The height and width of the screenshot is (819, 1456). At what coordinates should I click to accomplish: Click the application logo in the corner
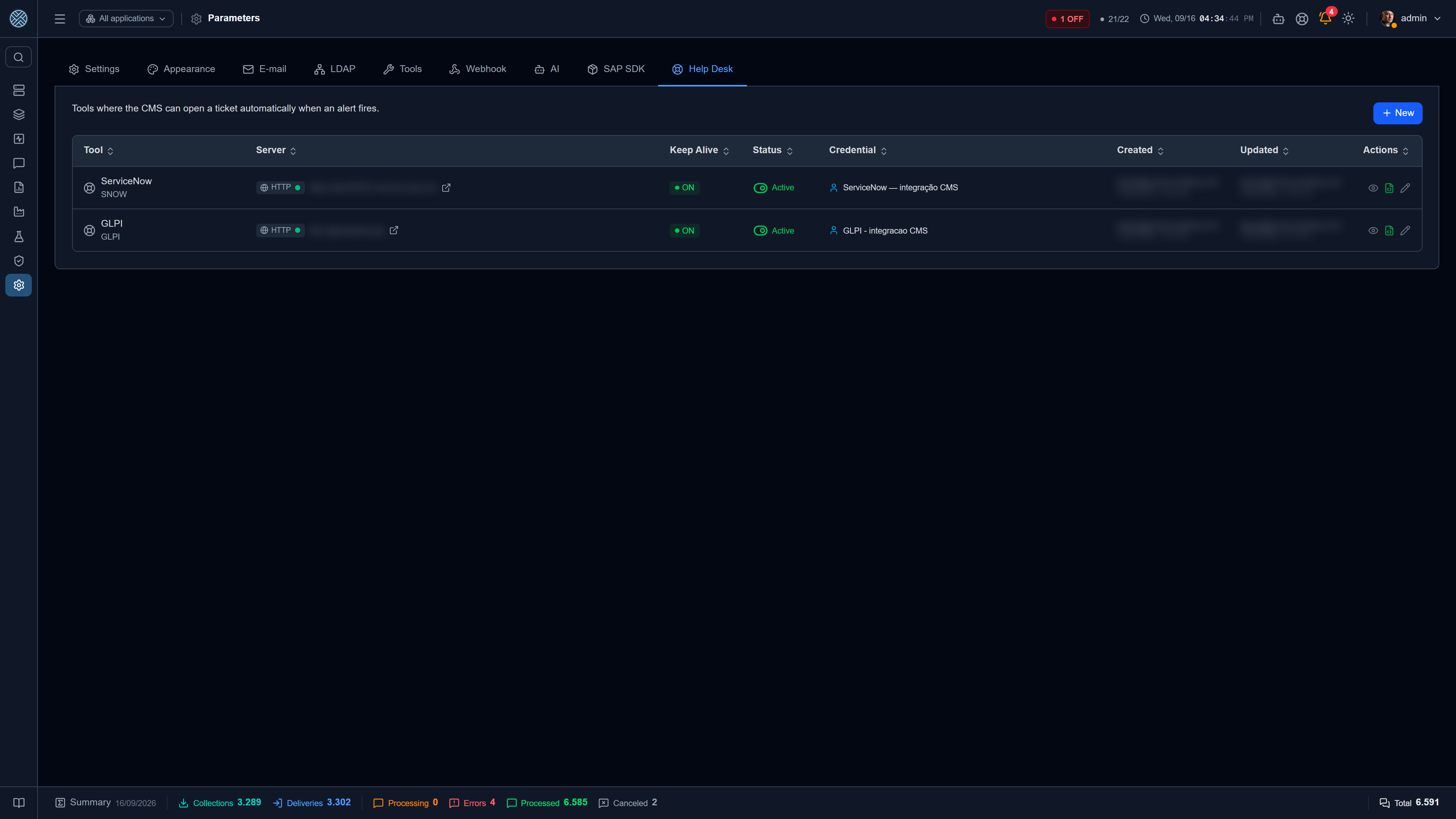(19, 19)
